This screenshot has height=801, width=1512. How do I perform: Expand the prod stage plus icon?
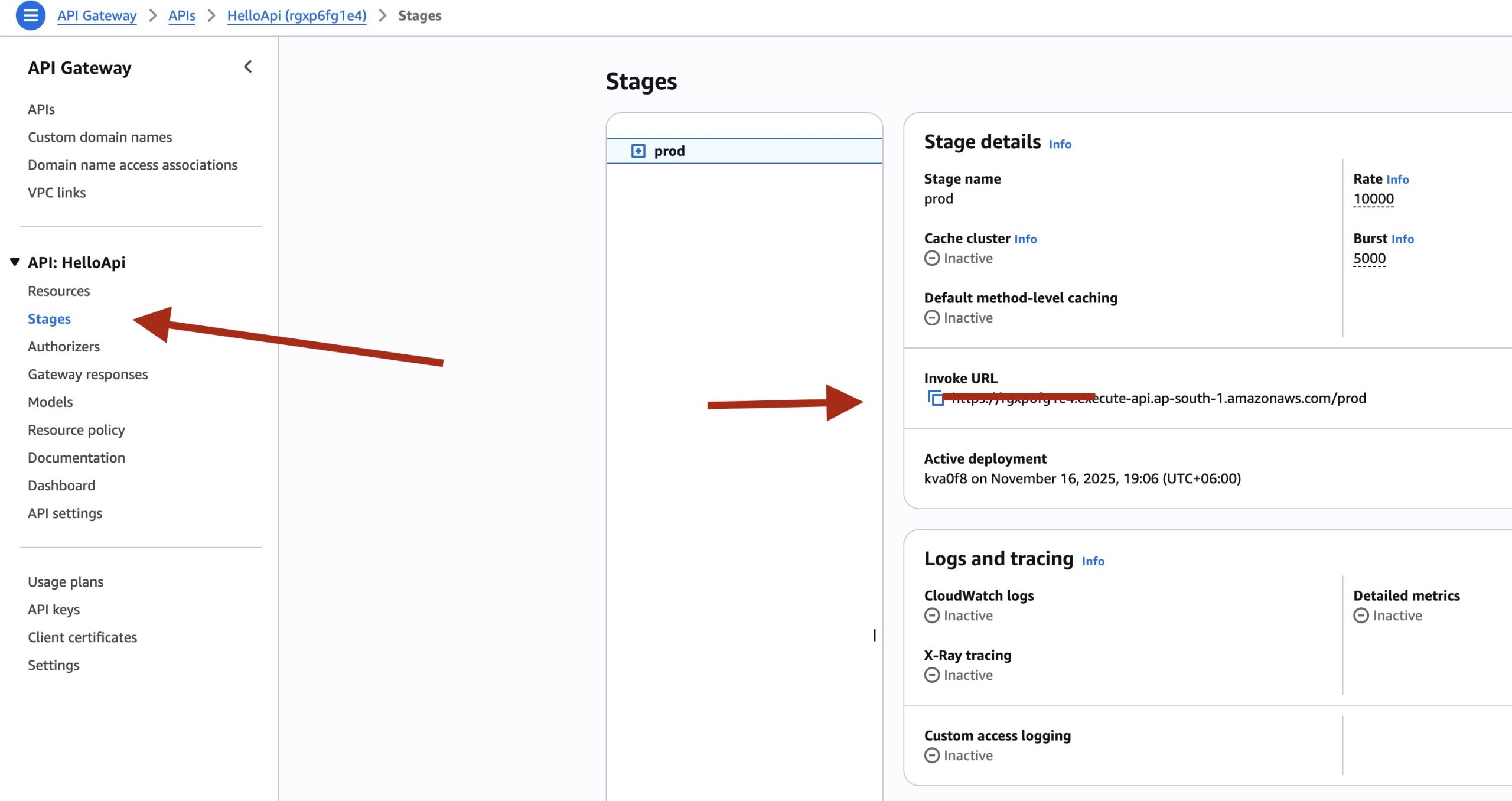point(638,151)
